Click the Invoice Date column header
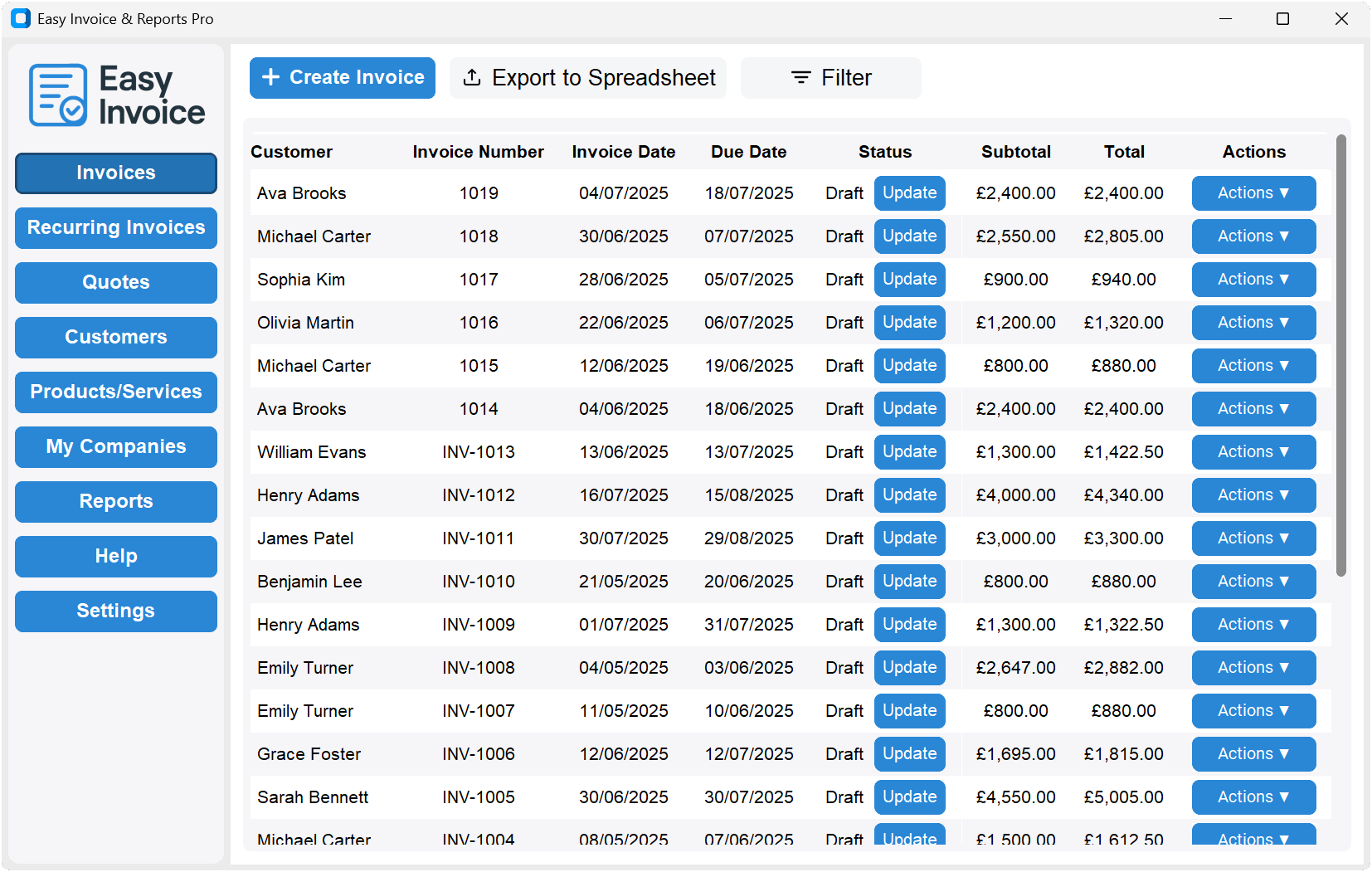This screenshot has width=1372, height=872. coord(624,152)
